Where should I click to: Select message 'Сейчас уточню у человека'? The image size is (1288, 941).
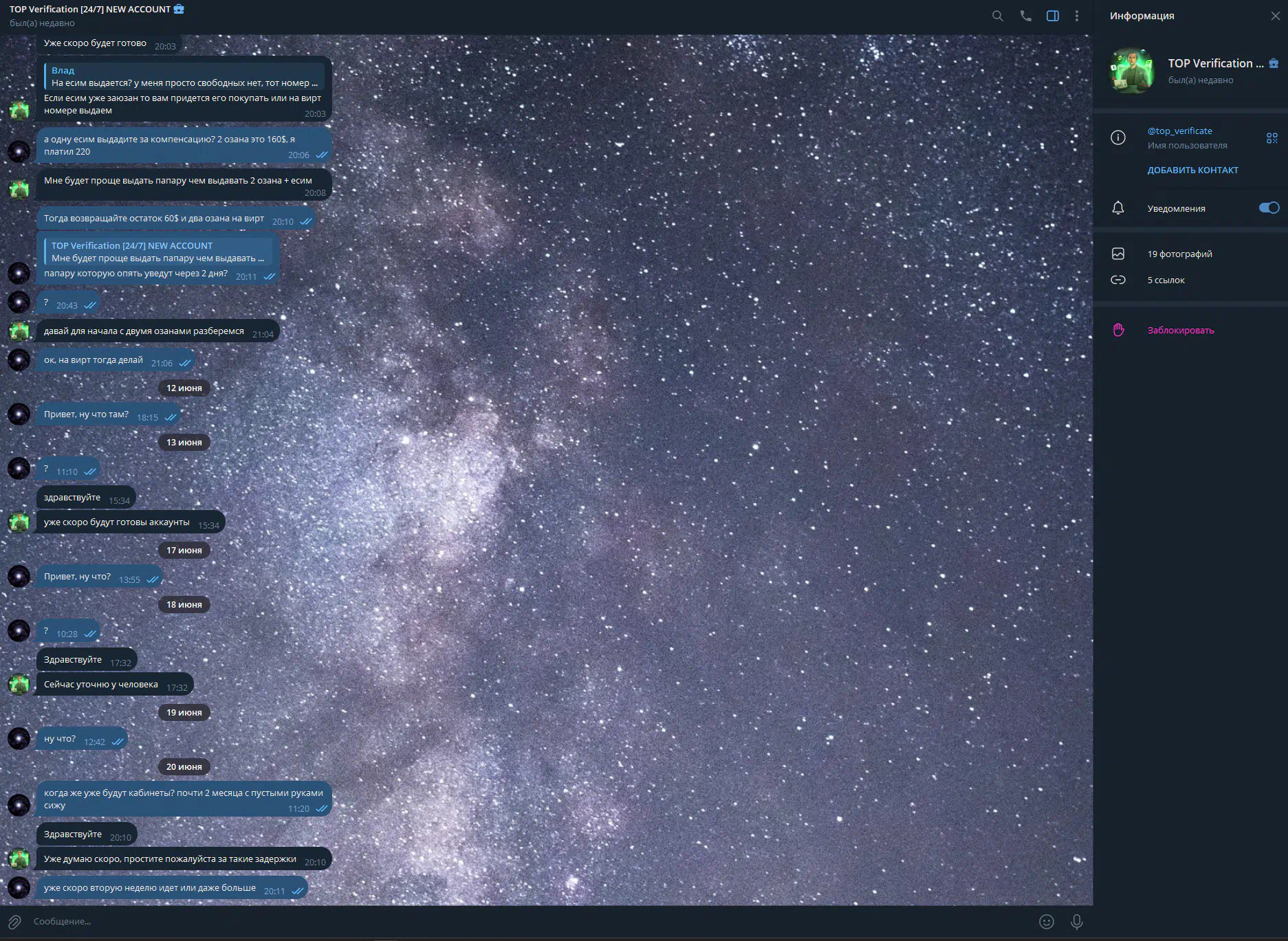click(x=115, y=685)
